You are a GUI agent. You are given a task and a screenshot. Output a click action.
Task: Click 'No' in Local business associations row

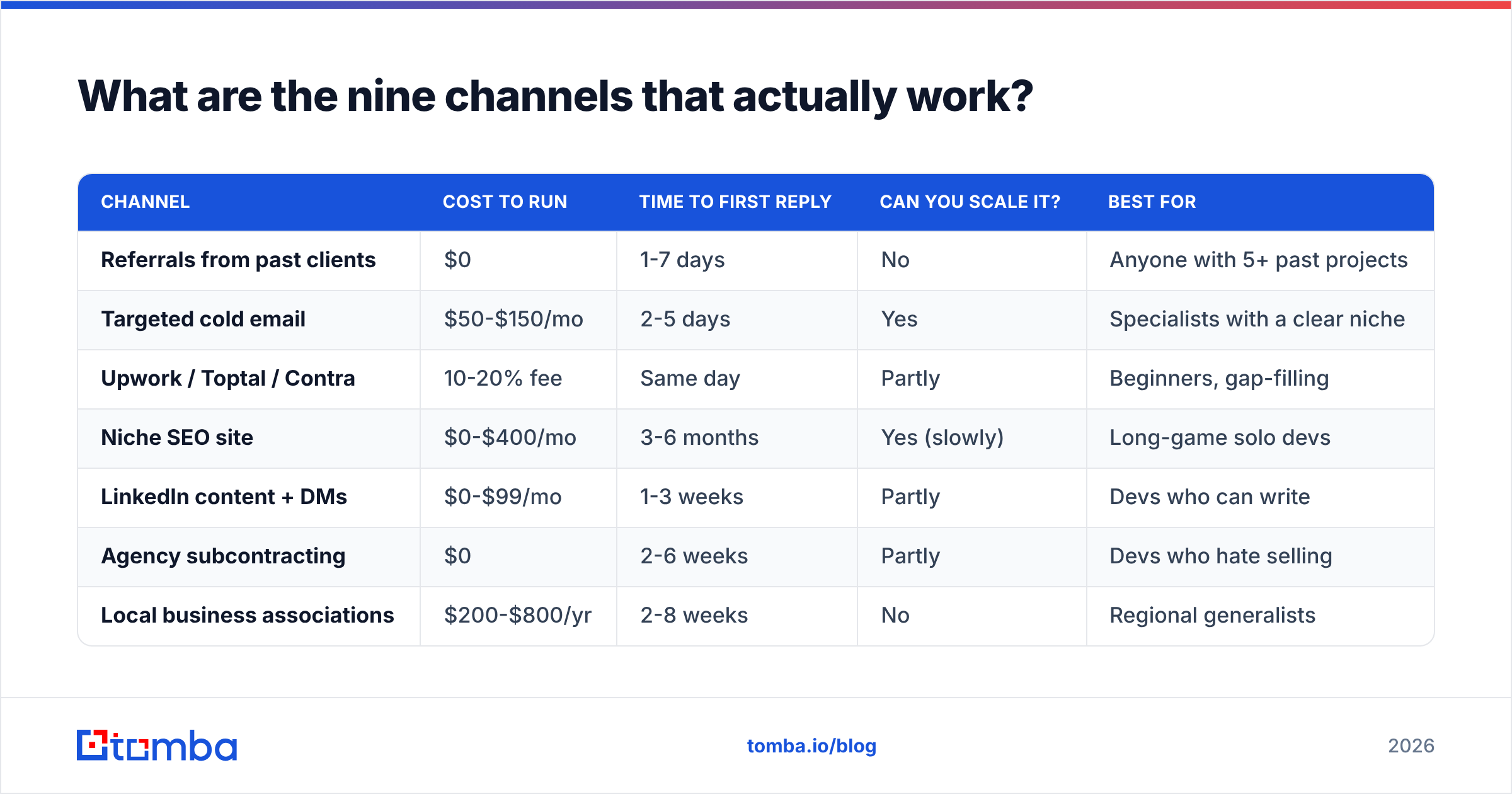(x=895, y=616)
